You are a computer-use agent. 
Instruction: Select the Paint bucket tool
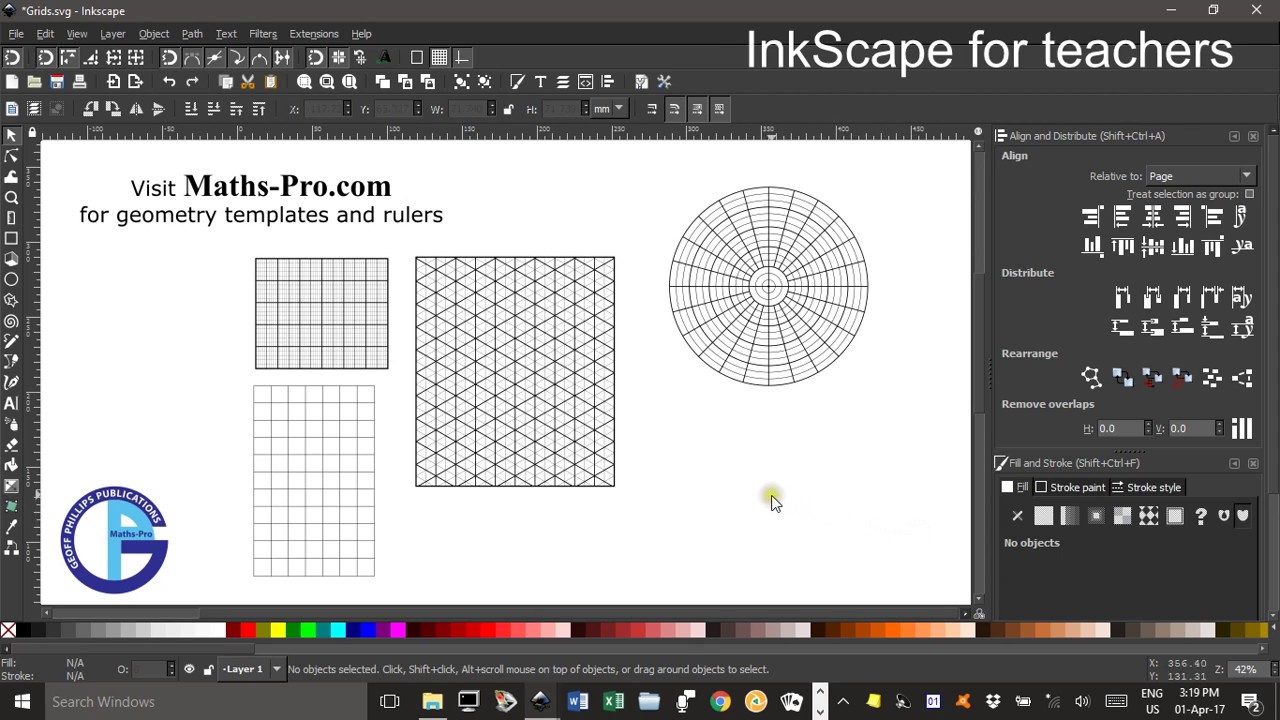(x=11, y=465)
